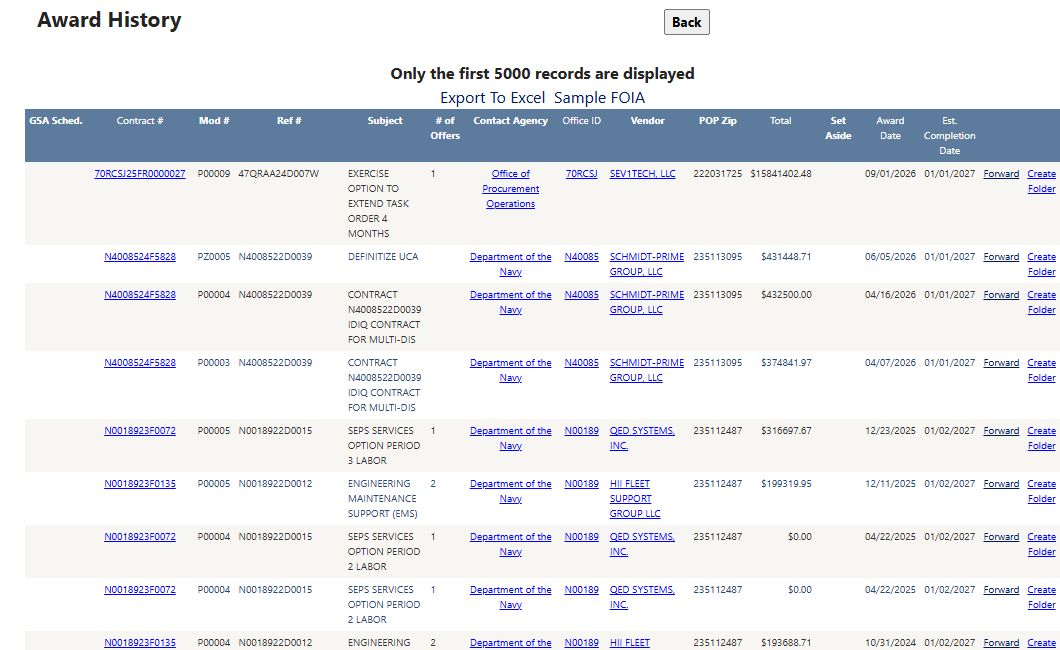This screenshot has height=650, width=1060.
Task: Click Create Folder in the 12/23/2025 row
Action: point(1041,438)
